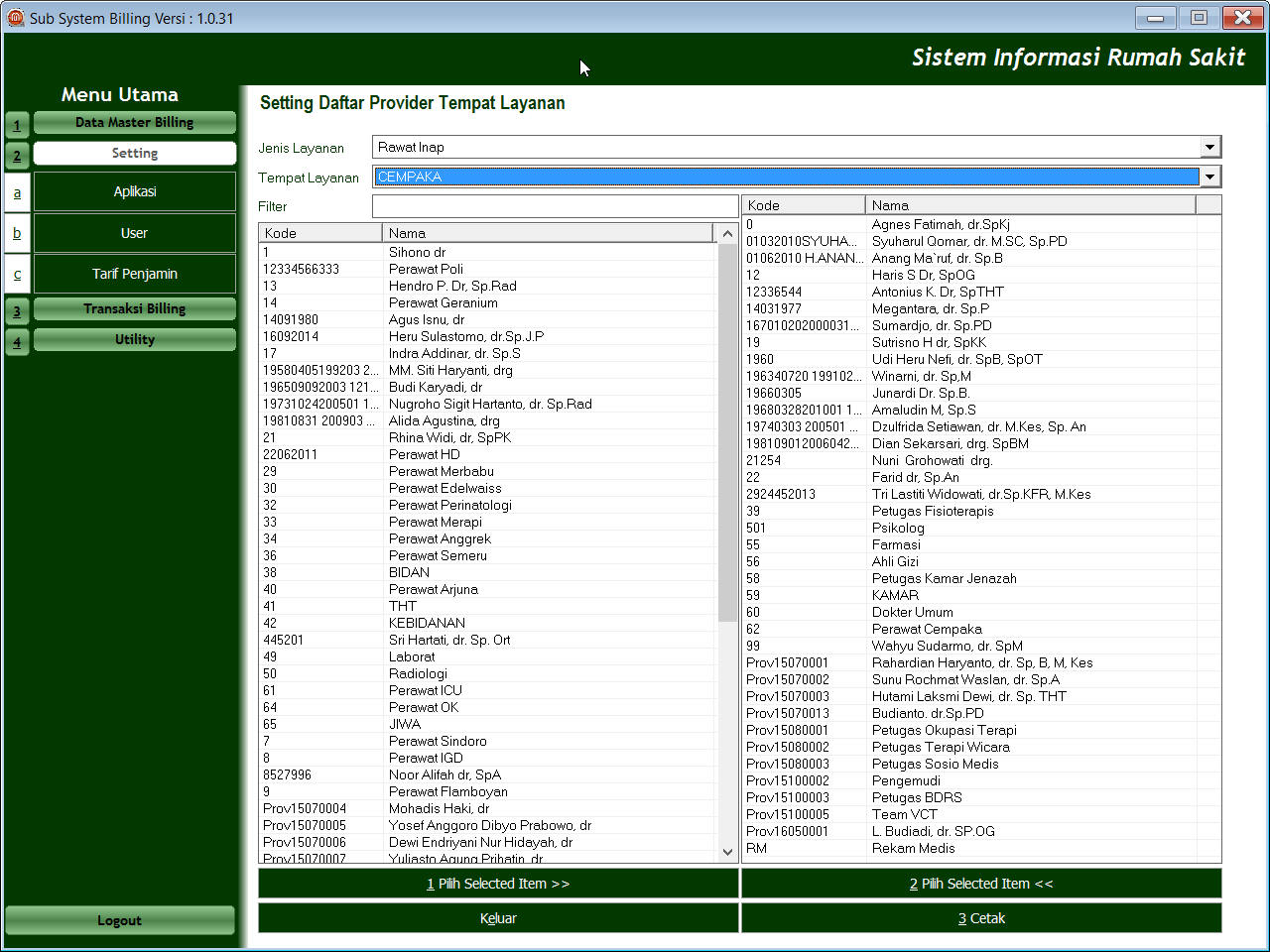Select row Perawat ICU

coord(486,690)
